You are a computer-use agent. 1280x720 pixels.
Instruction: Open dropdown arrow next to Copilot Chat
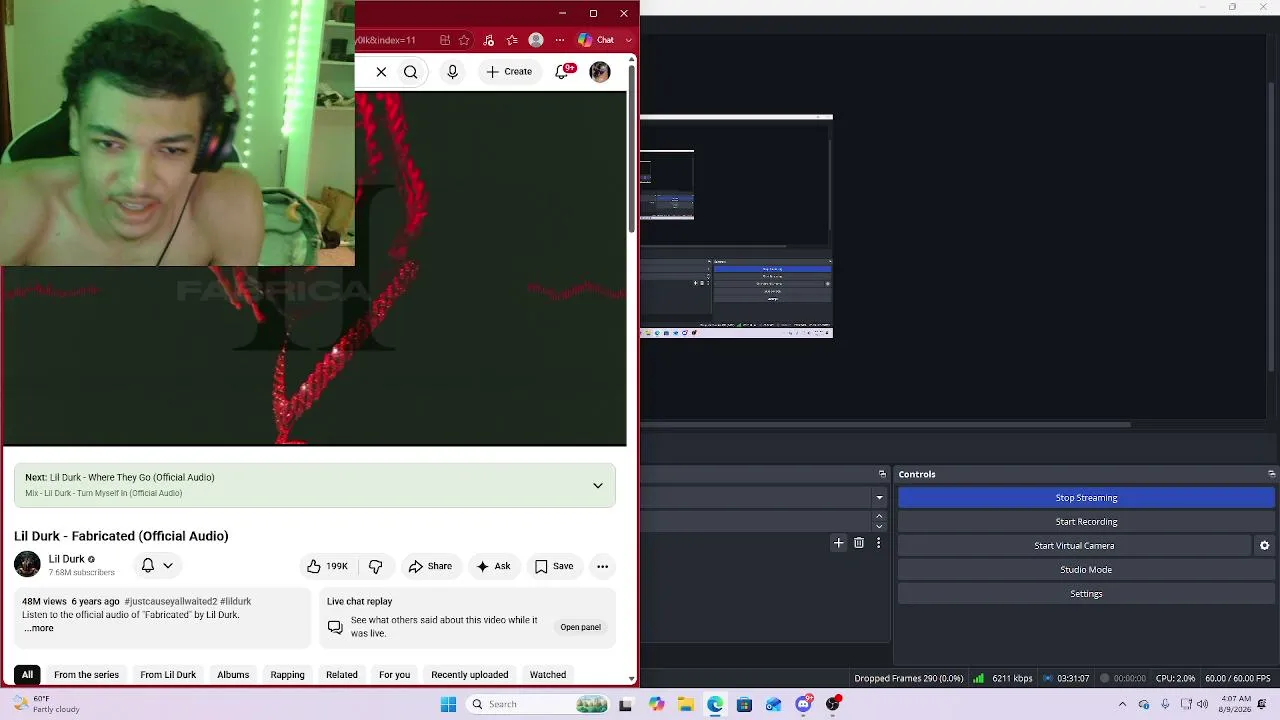(629, 41)
